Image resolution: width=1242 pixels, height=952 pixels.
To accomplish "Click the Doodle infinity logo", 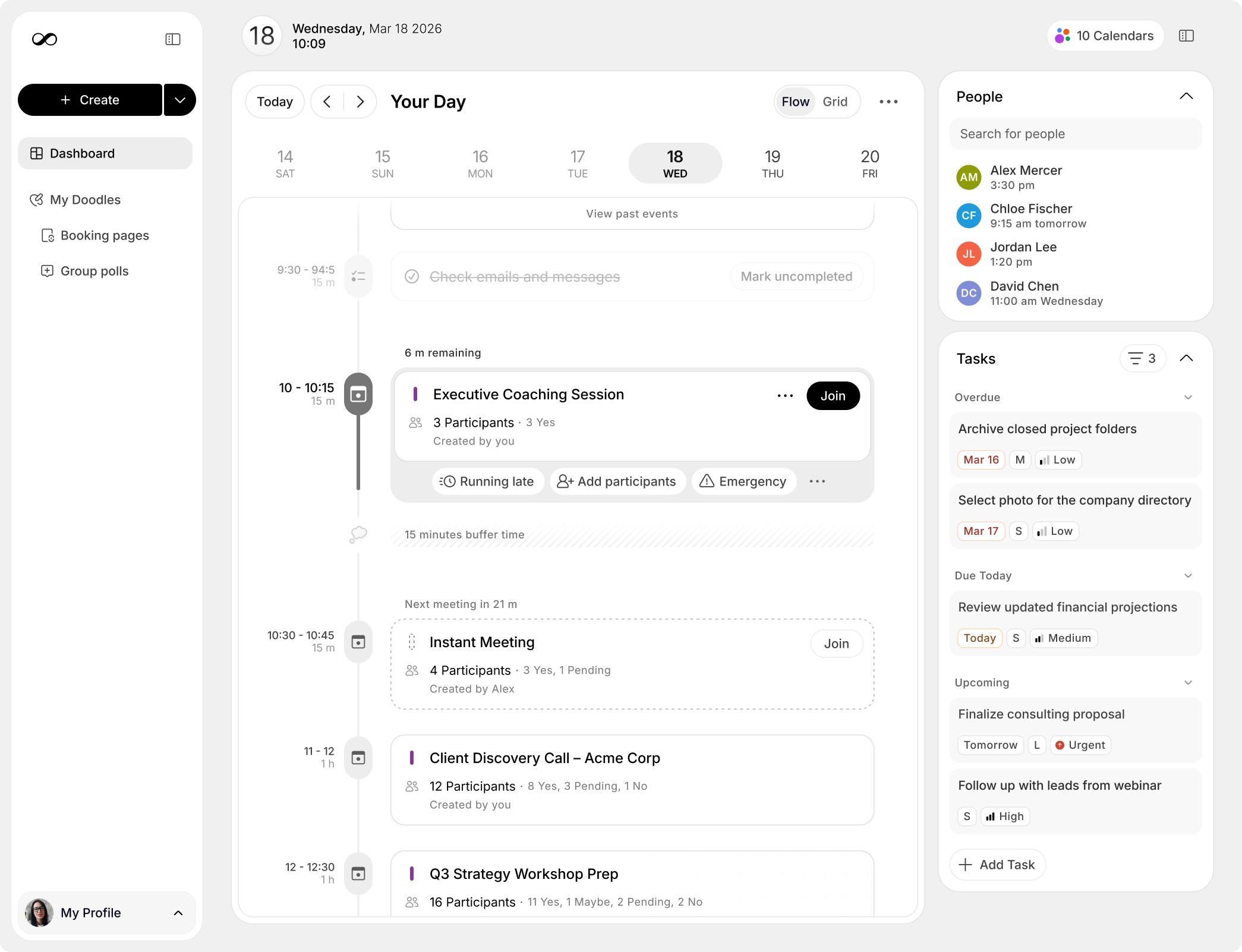I will [x=45, y=39].
